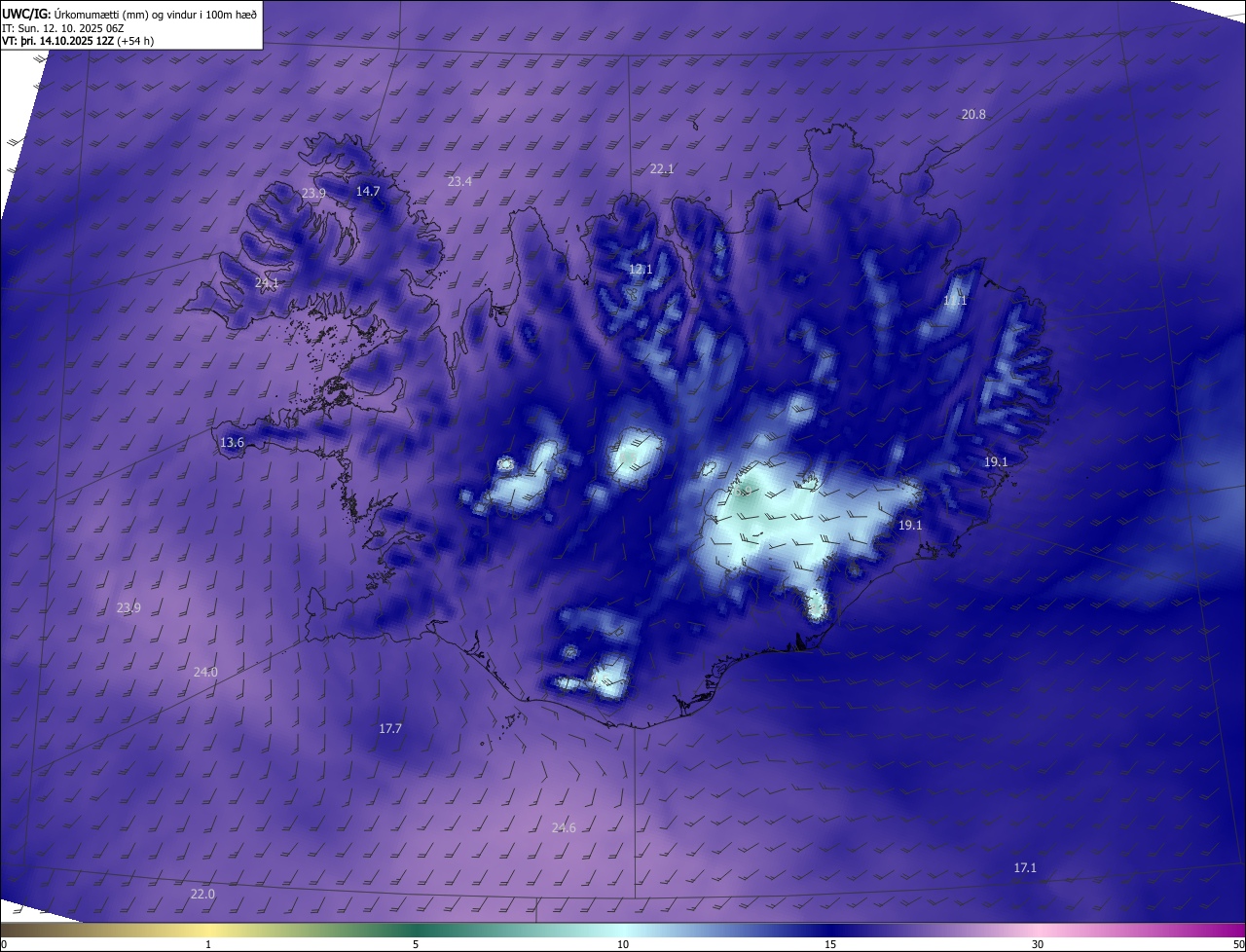Click the 17.7 value on the map
Image resolution: width=1246 pixels, height=952 pixels.
pos(390,728)
